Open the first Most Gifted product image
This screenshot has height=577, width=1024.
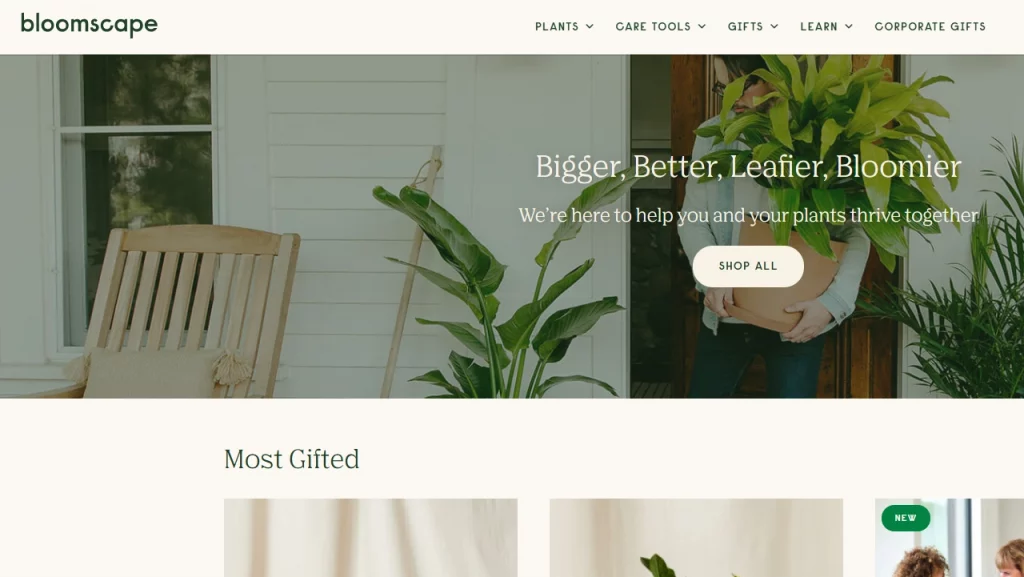[371, 538]
